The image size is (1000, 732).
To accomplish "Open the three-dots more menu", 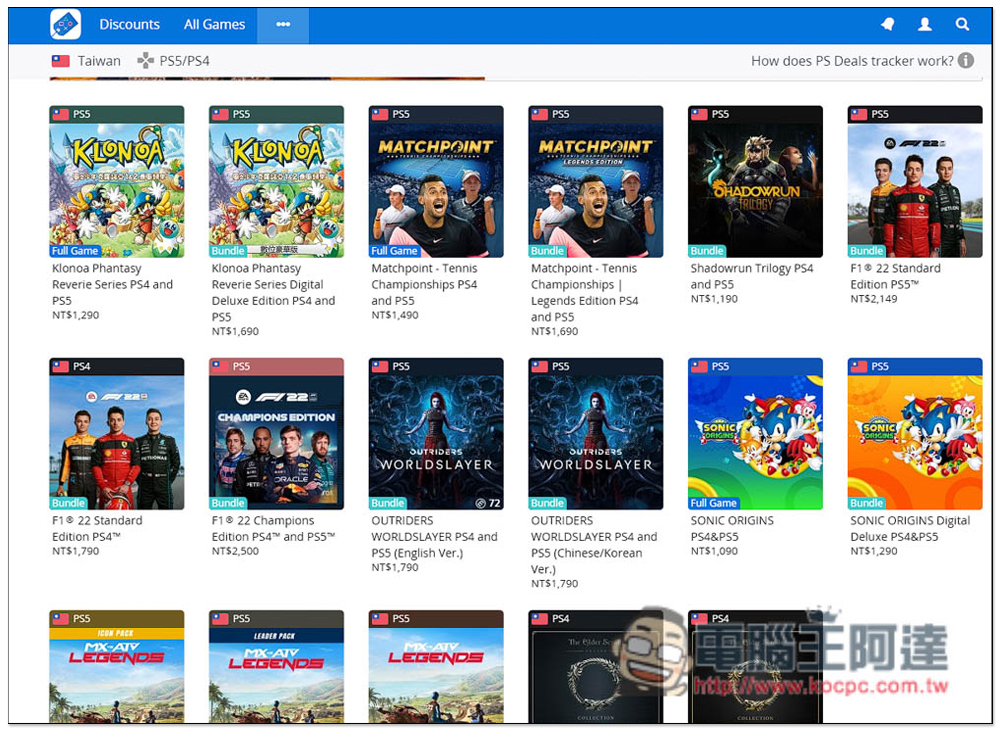I will click(283, 25).
